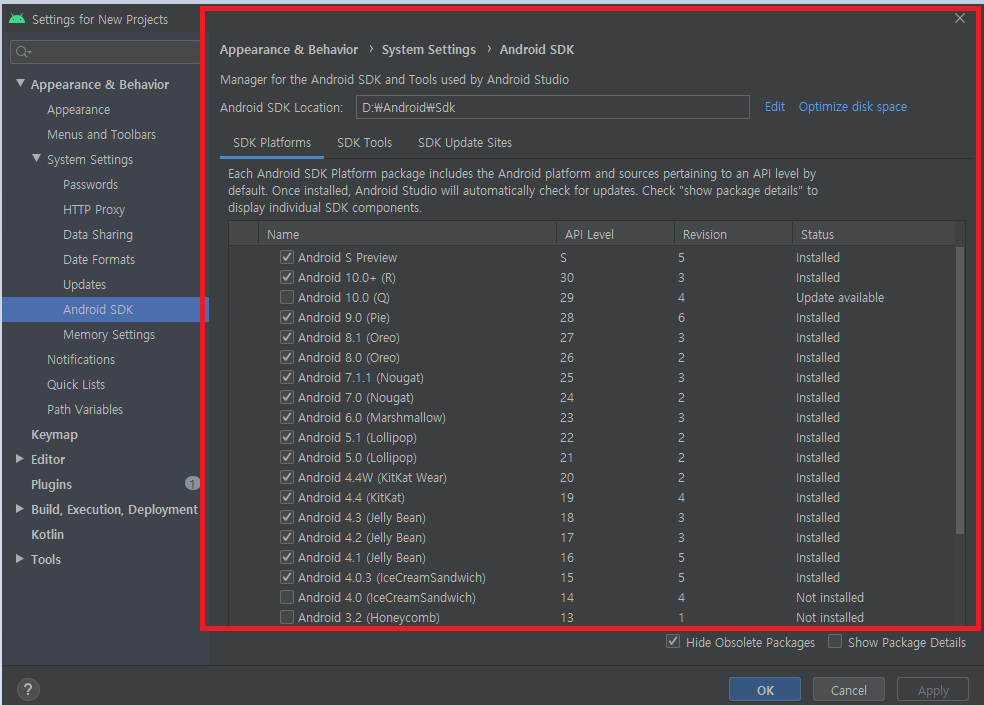Click Optimize disk space link
Viewport: 984px width, 705px height.
point(852,107)
